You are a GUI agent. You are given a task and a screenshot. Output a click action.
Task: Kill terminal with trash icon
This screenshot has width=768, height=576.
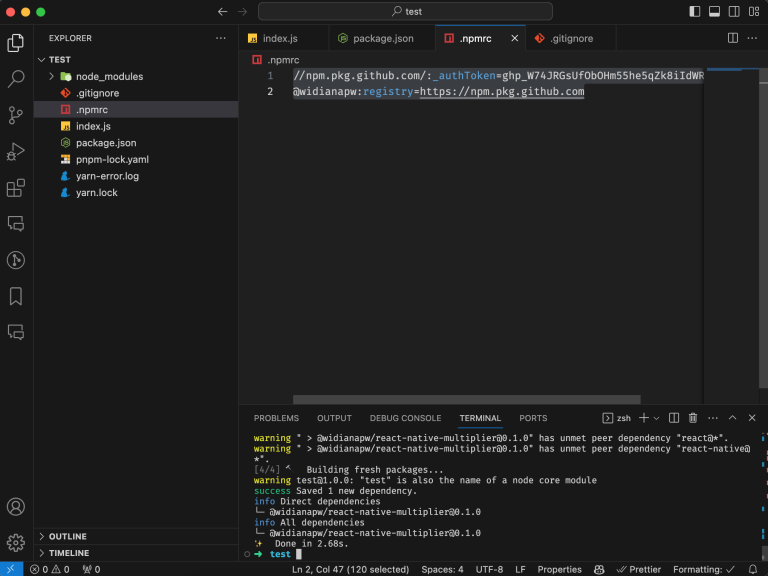point(693,418)
